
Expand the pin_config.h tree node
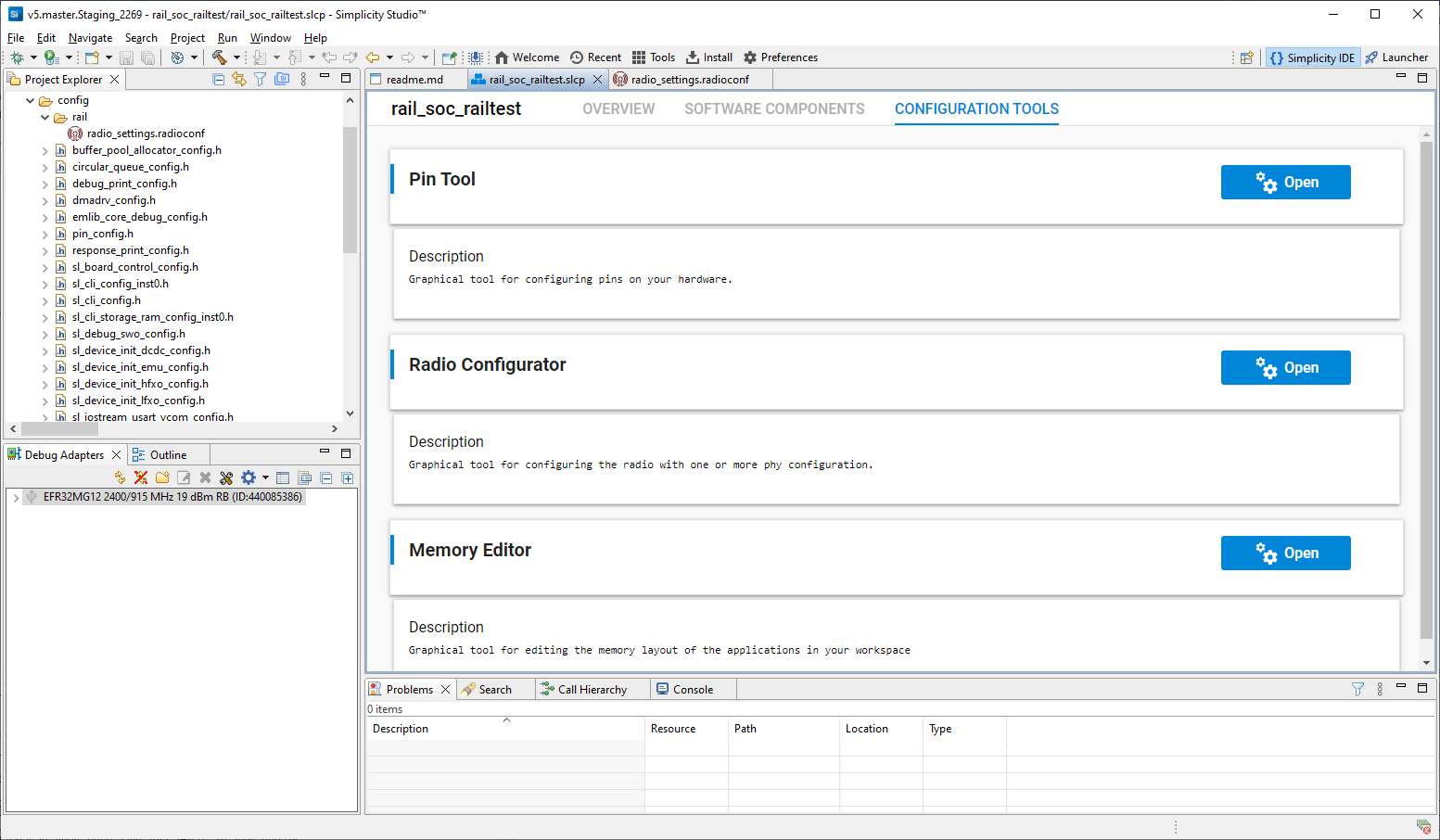click(x=45, y=234)
